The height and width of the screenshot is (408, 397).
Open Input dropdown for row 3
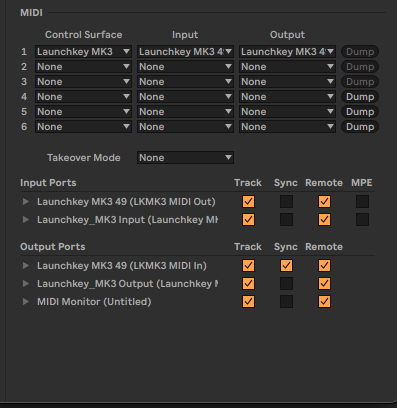click(x=185, y=82)
